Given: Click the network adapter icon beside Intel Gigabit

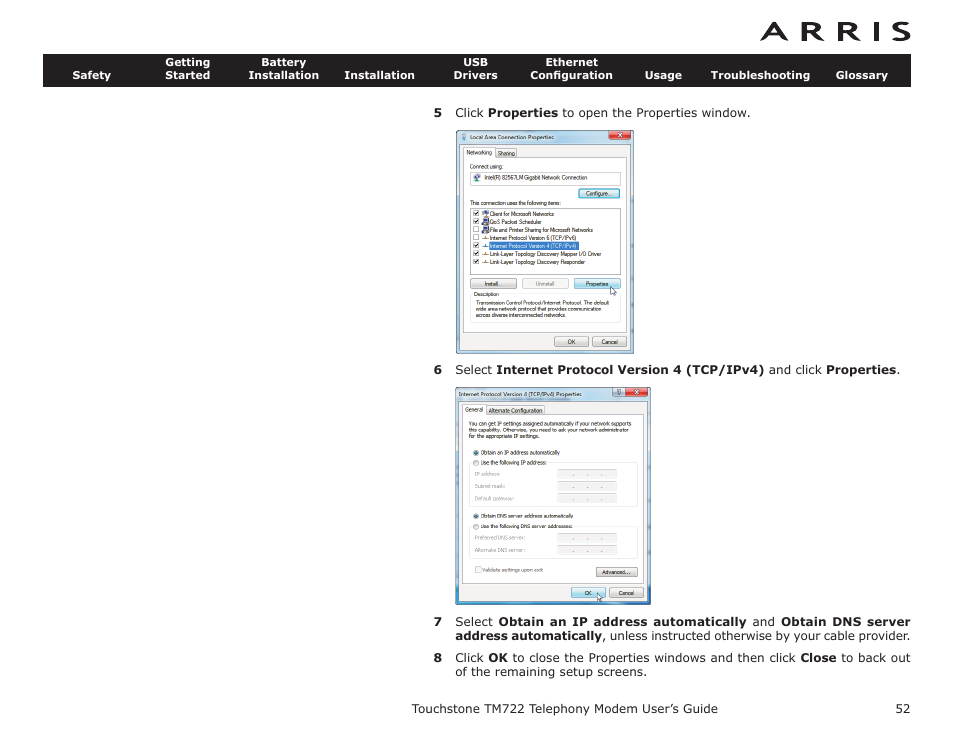Looking at the screenshot, I should (477, 178).
